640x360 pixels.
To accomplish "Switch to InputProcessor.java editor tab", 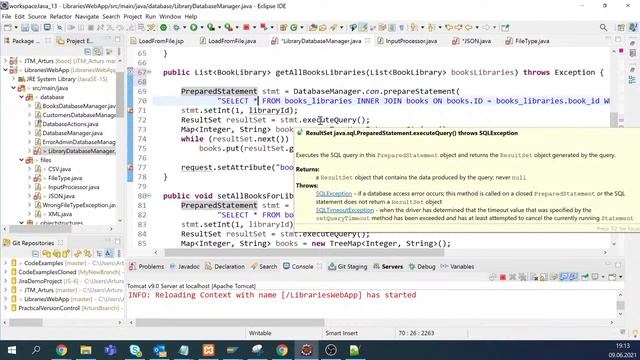I will coord(407,41).
